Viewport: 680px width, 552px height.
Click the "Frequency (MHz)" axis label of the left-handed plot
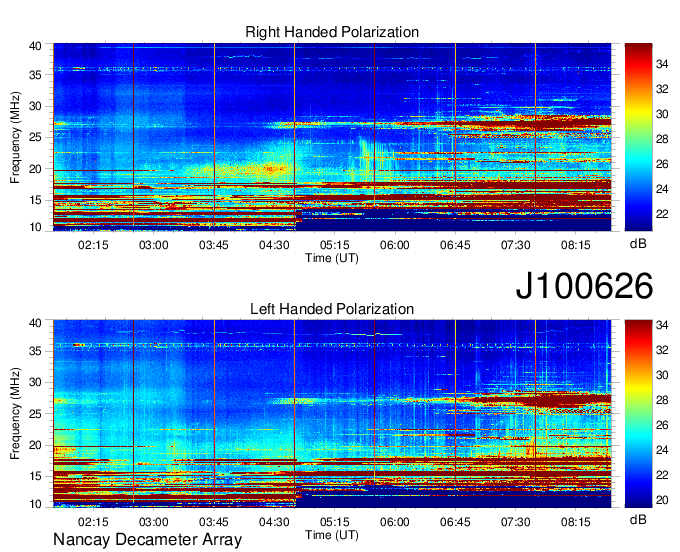tap(15, 413)
